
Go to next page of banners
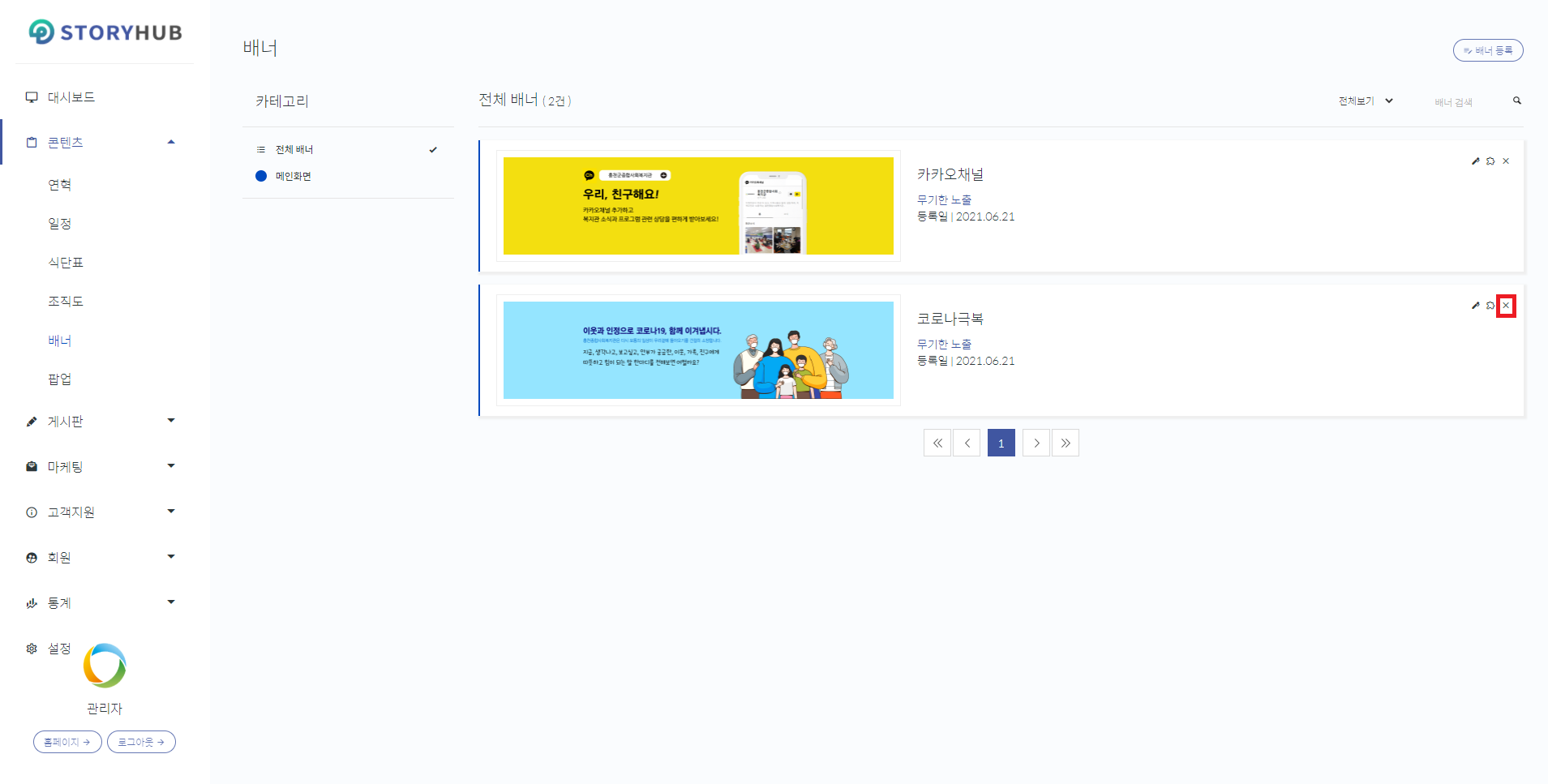(x=1036, y=443)
